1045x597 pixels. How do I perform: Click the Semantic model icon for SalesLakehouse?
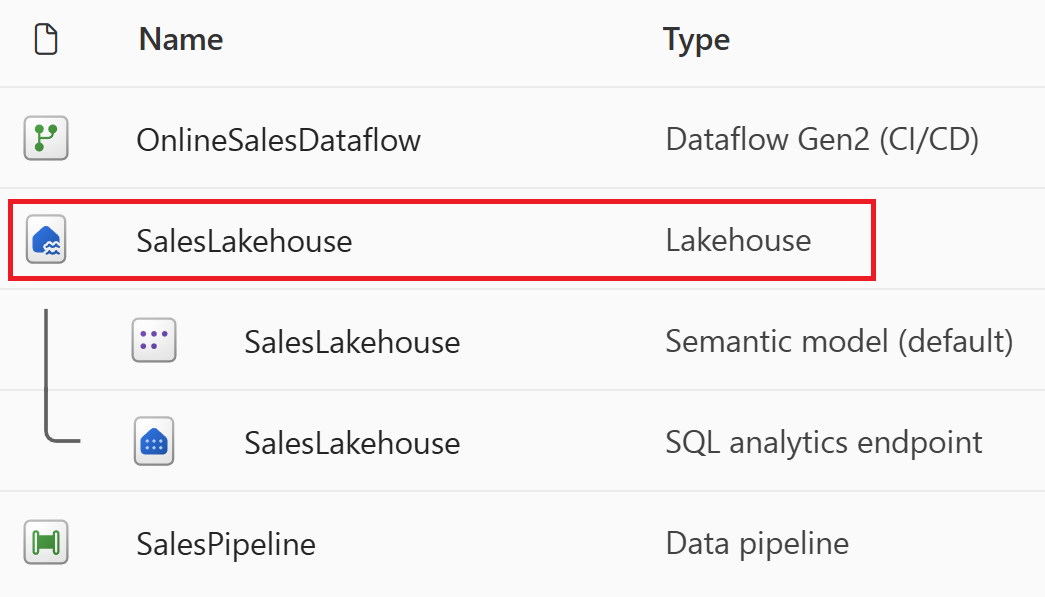tap(152, 340)
